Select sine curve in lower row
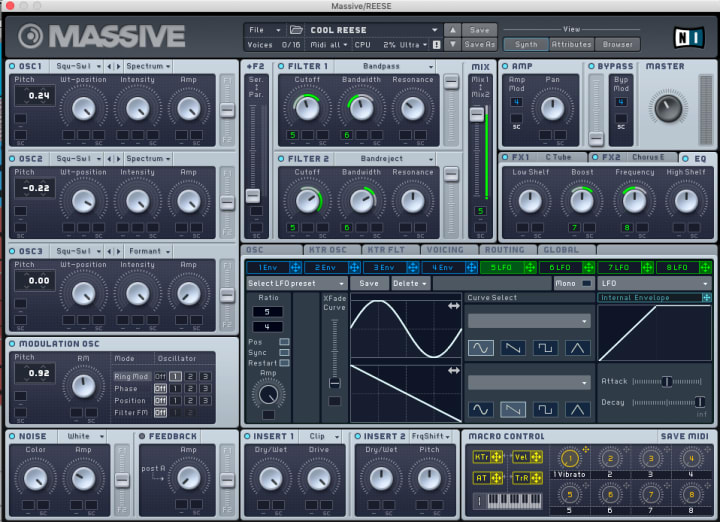This screenshot has height=522, width=720. pyautogui.click(x=481, y=409)
